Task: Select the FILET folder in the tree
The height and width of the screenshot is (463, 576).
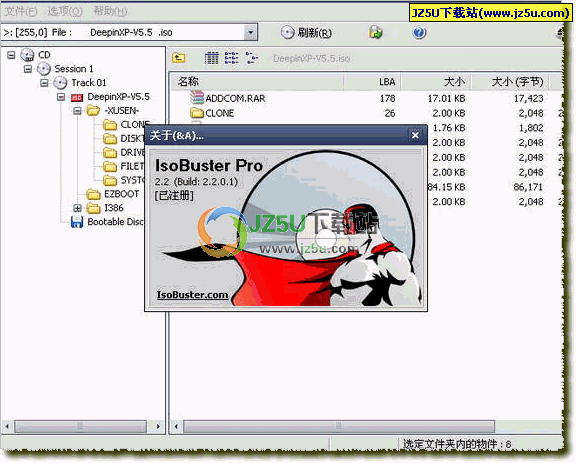Action: (x=123, y=167)
